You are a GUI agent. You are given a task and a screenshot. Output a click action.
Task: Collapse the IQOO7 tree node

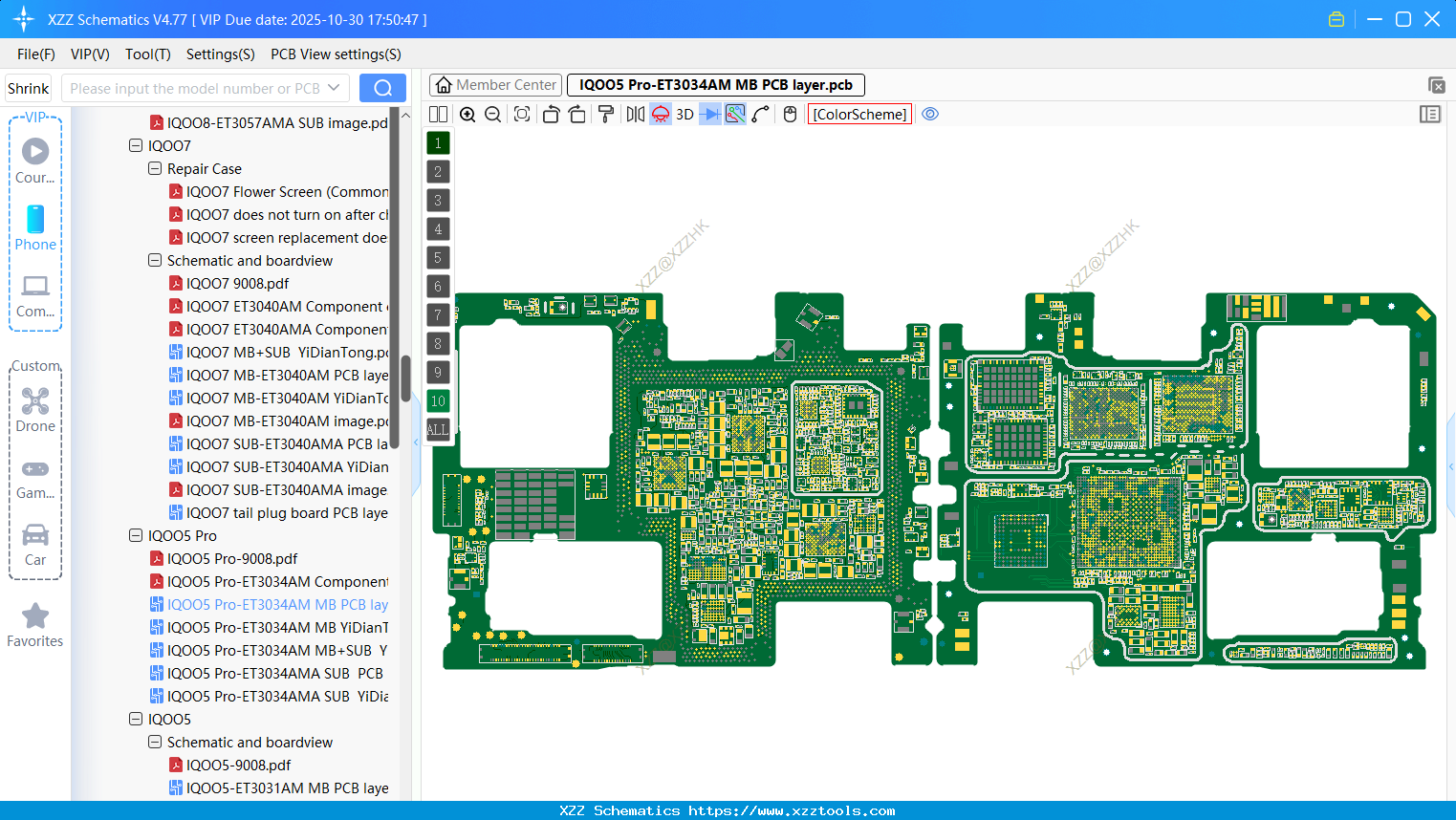point(136,145)
